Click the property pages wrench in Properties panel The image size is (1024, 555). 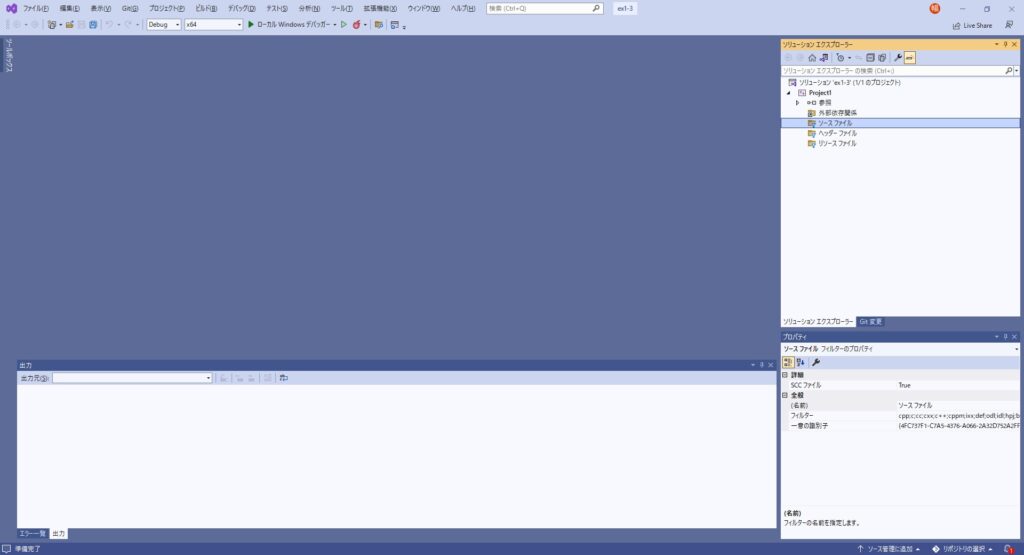pyautogui.click(x=816, y=362)
